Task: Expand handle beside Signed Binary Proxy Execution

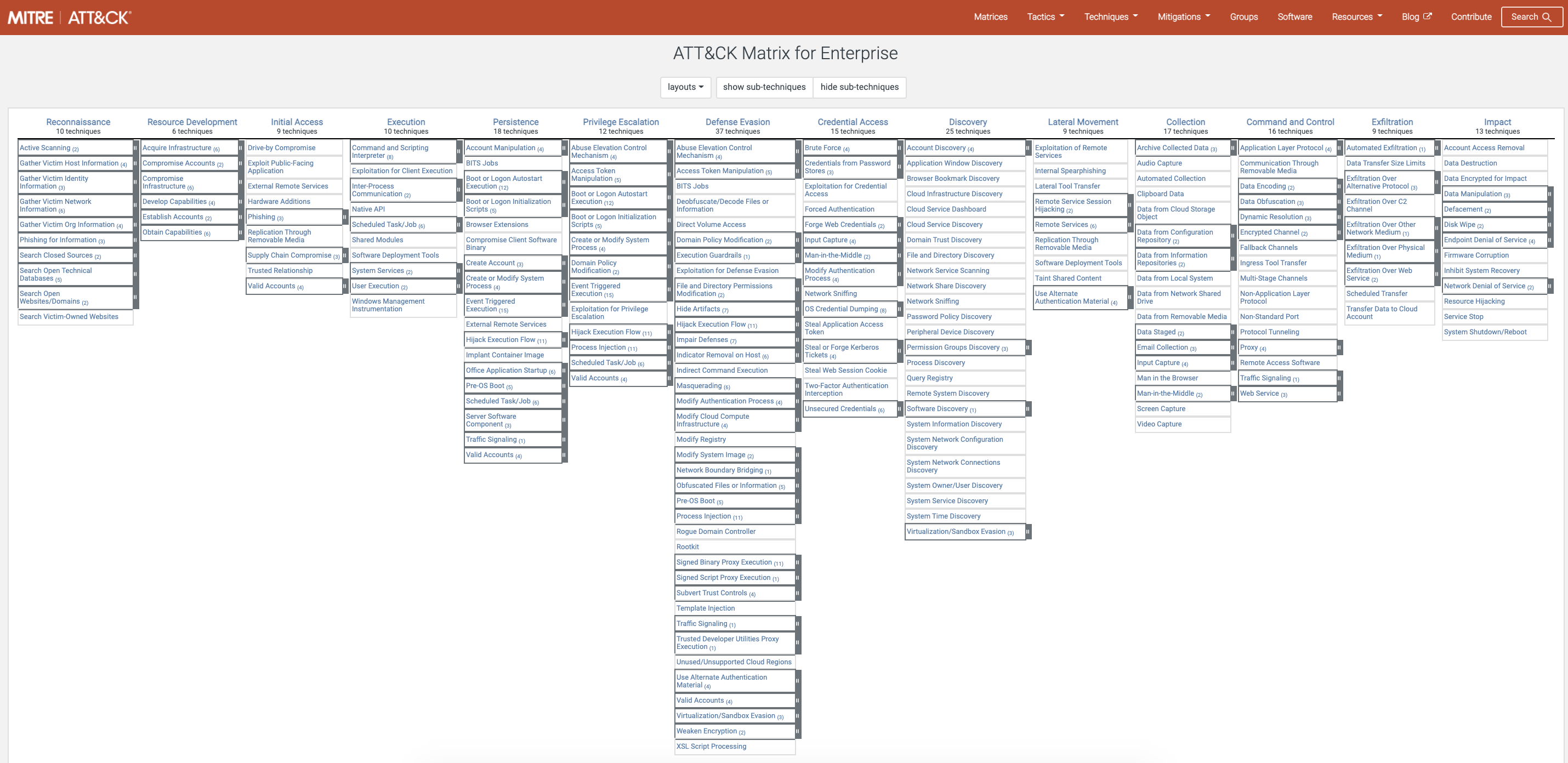Action: tap(798, 562)
